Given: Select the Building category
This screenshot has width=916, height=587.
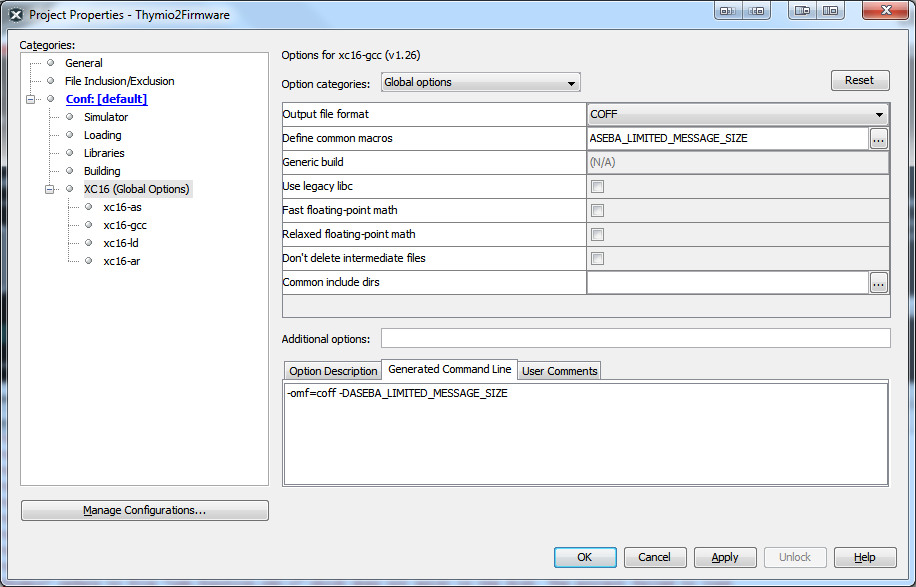Looking at the screenshot, I should point(102,172).
